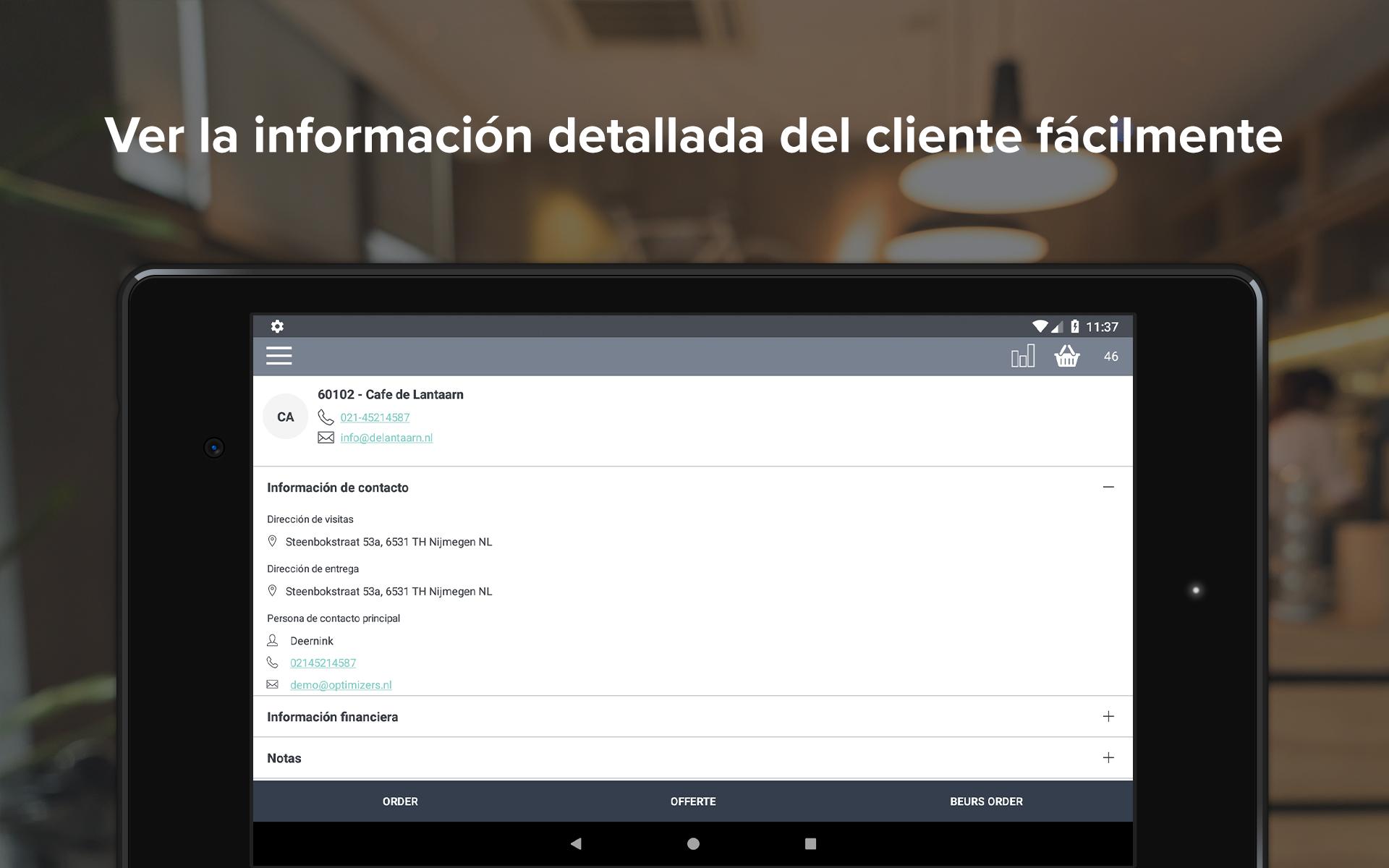Tap the Información de contacto heading

pyautogui.click(x=338, y=488)
